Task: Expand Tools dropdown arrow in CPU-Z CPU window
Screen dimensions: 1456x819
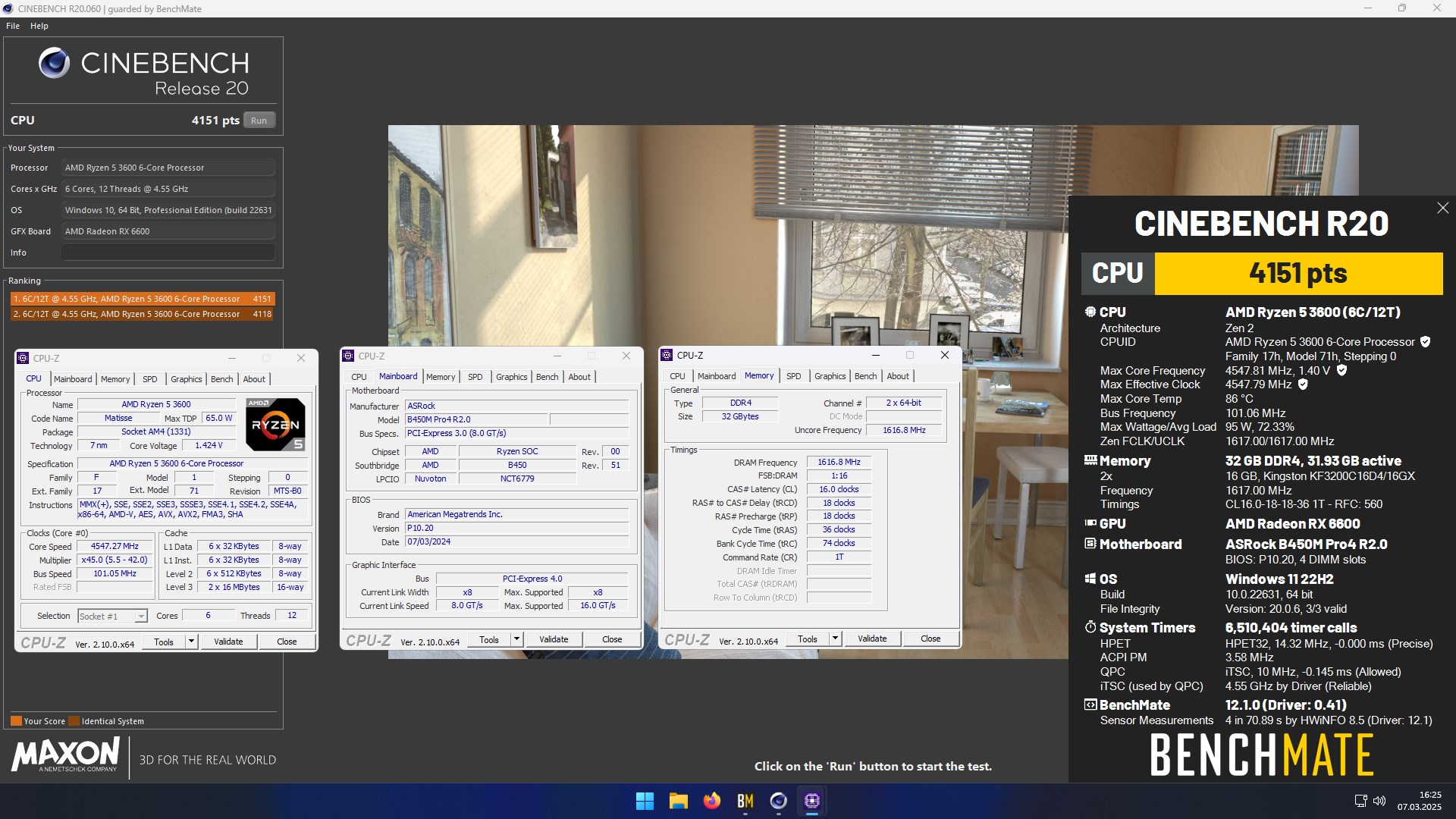Action: 191,642
